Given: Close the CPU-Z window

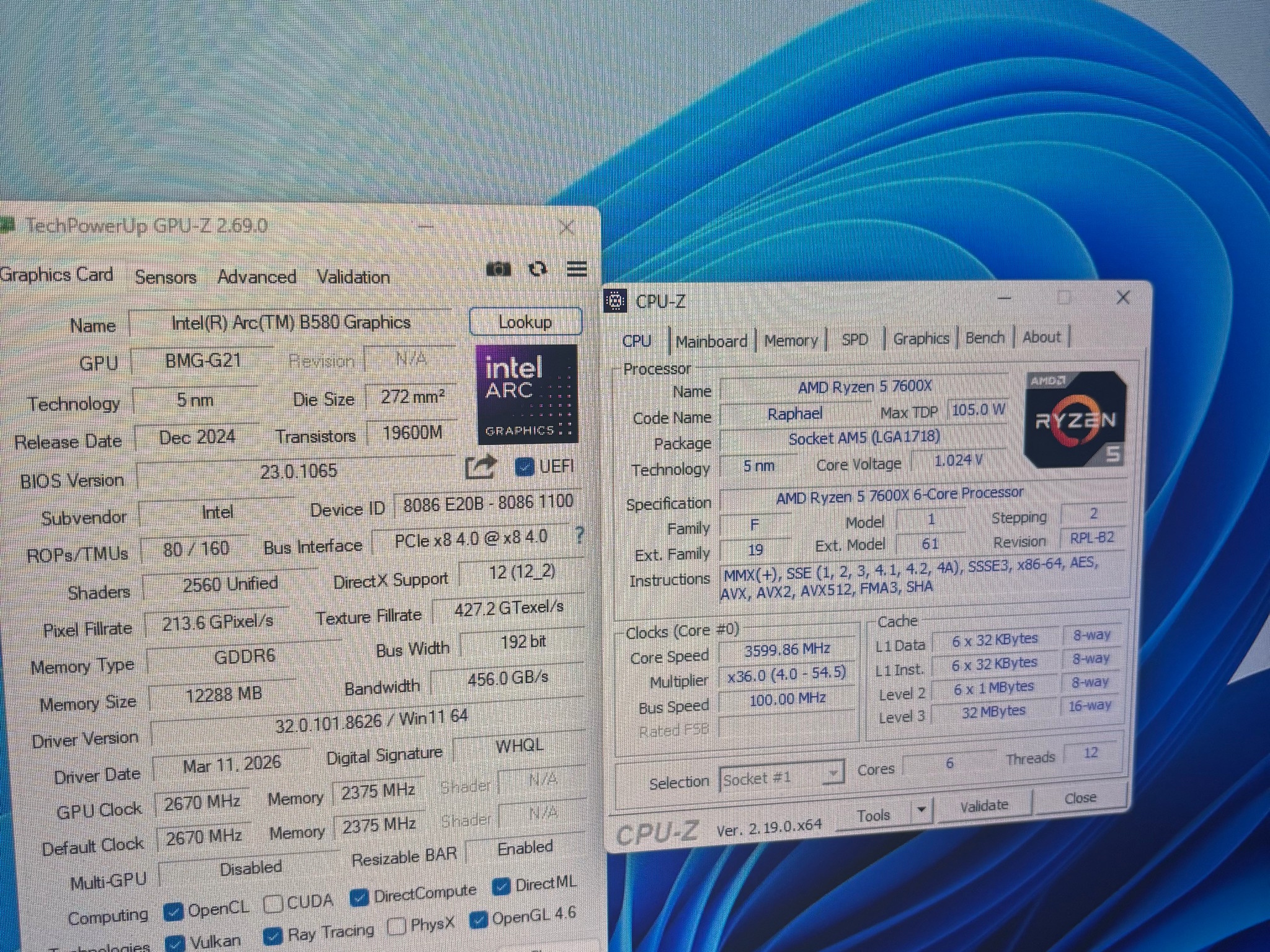Looking at the screenshot, I should coord(1123,297).
